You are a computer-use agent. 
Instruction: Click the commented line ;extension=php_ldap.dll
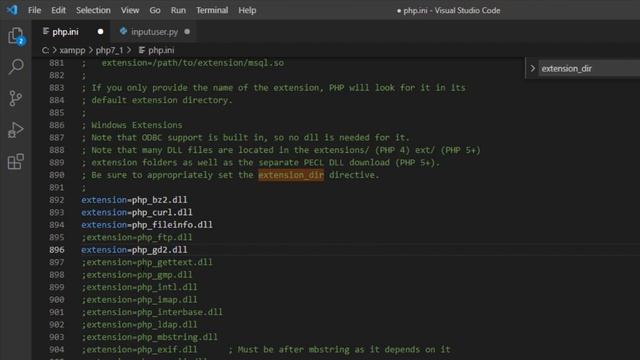pos(139,324)
